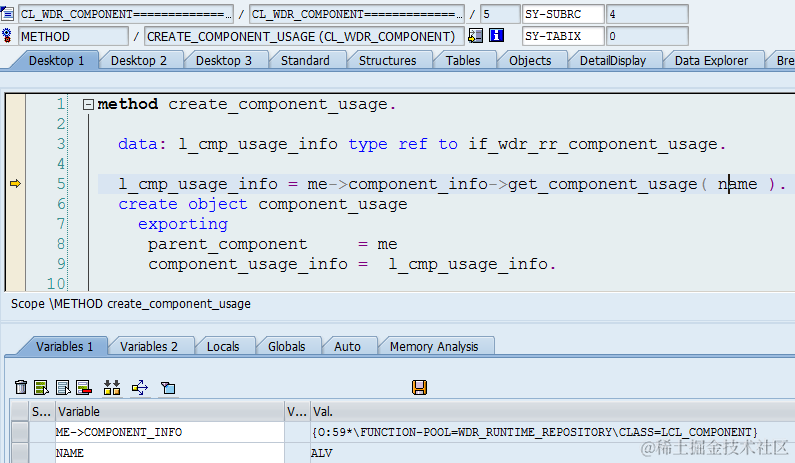The width and height of the screenshot is (795, 463).
Task: Click the Val. column header
Action: (552, 411)
